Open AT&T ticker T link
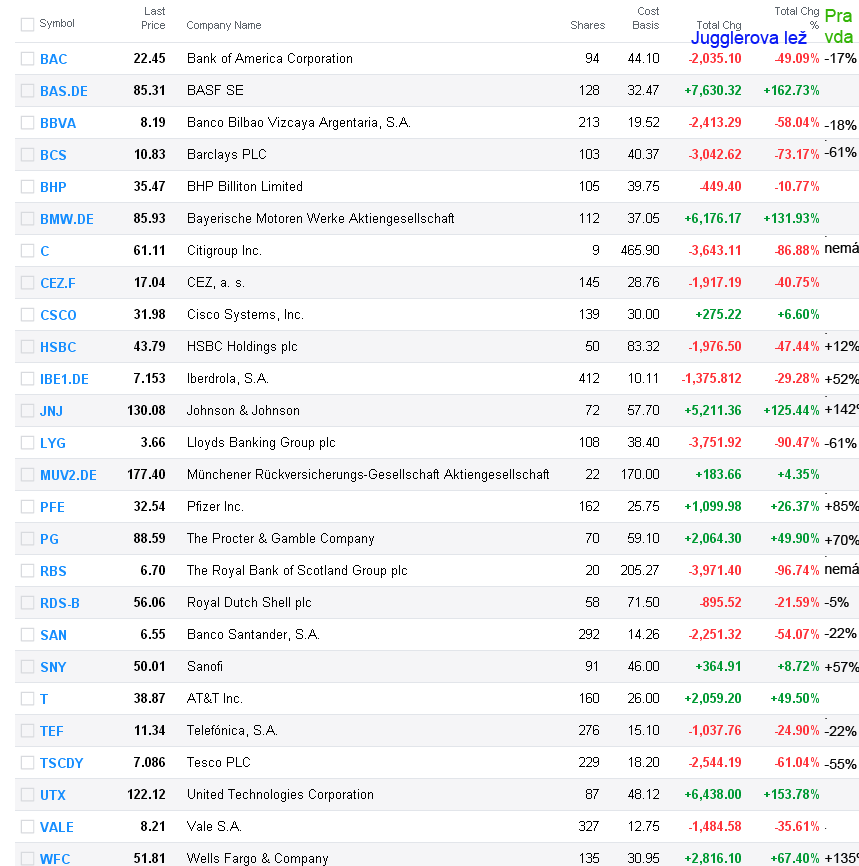 coord(44,700)
